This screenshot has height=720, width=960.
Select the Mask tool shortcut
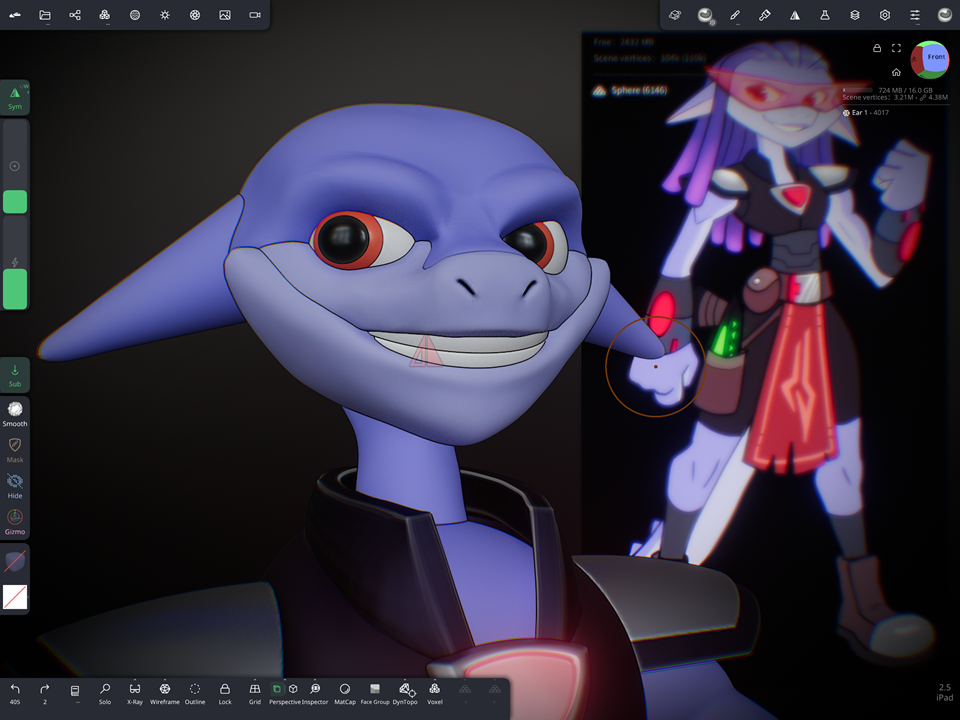[x=15, y=449]
